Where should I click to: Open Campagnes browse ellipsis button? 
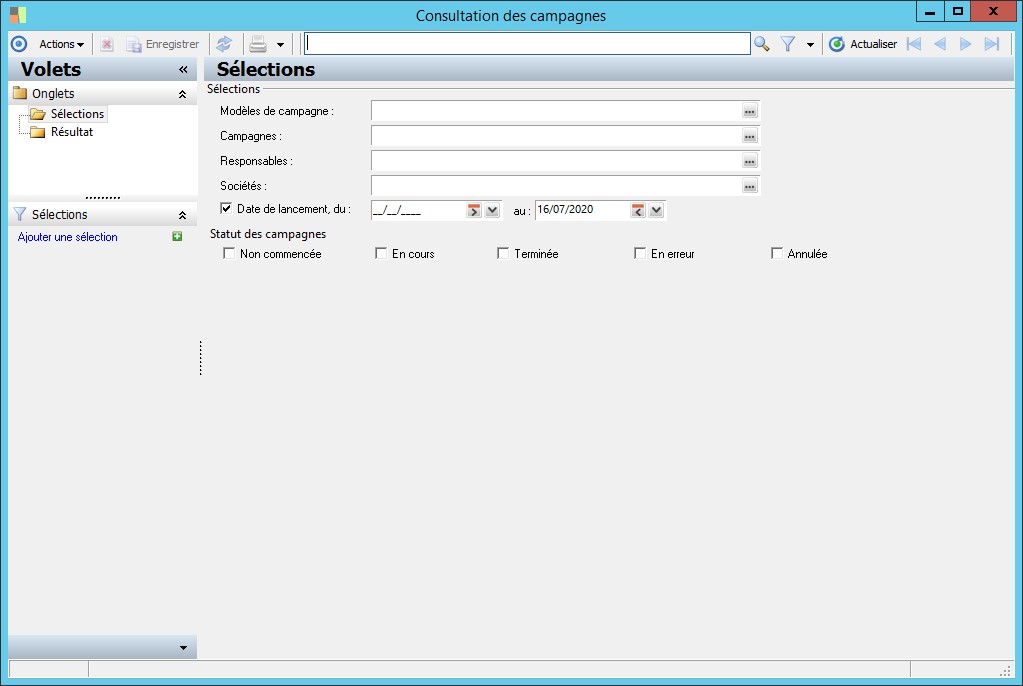tap(750, 136)
